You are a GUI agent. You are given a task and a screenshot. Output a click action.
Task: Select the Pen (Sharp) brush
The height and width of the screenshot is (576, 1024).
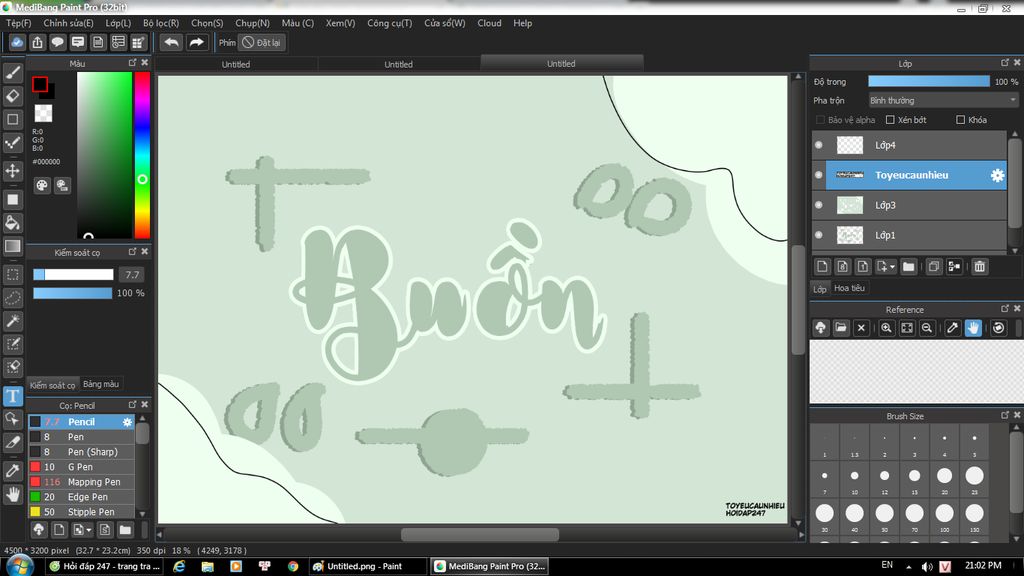coord(81,452)
